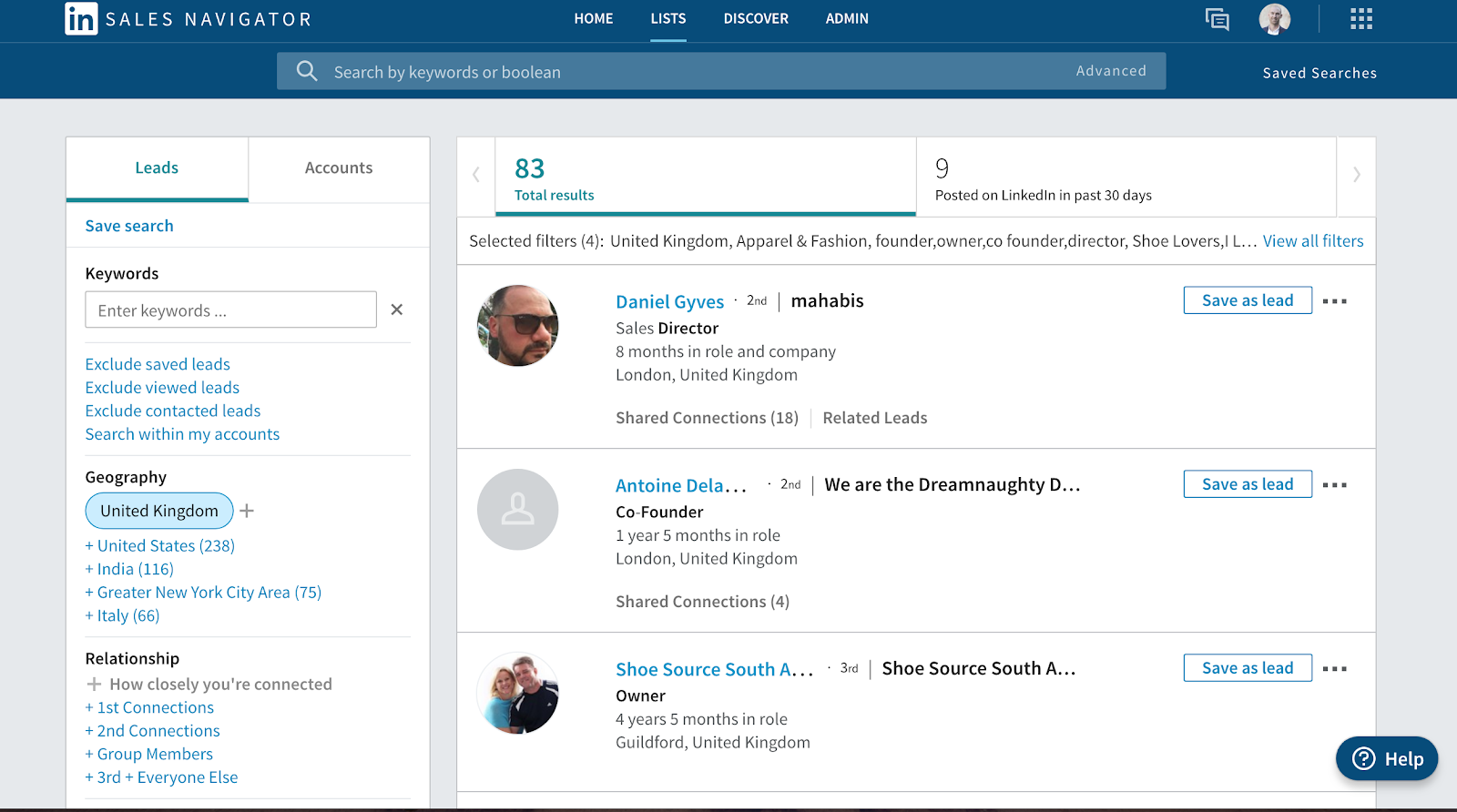1457x812 pixels.
Task: Open the apps grid icon
Action: point(1360,19)
